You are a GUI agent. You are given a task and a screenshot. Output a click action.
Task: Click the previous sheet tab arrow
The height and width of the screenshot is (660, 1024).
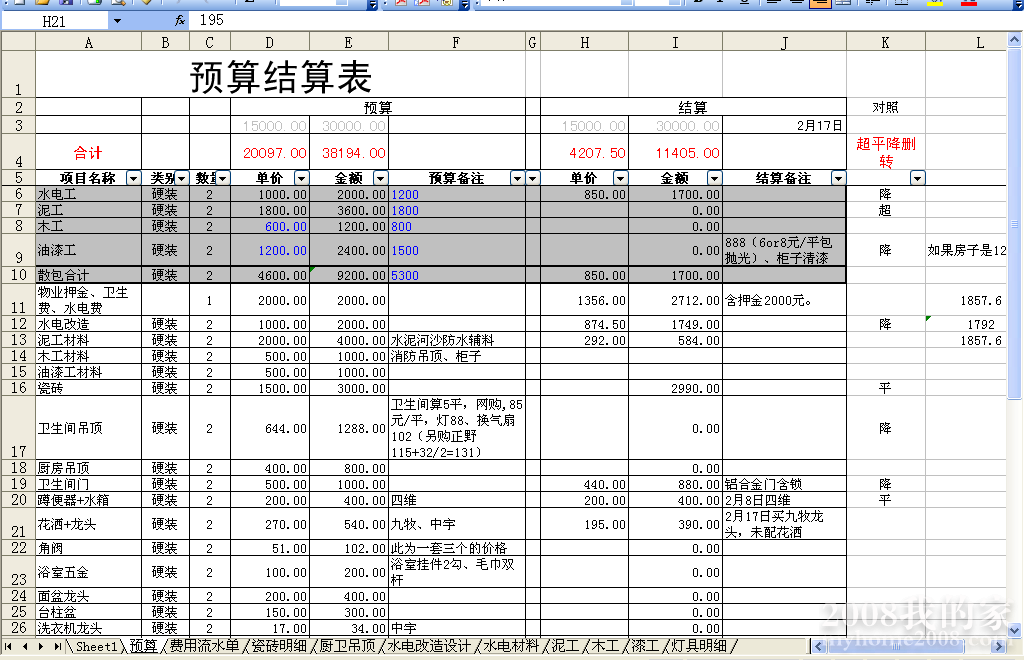click(26, 647)
